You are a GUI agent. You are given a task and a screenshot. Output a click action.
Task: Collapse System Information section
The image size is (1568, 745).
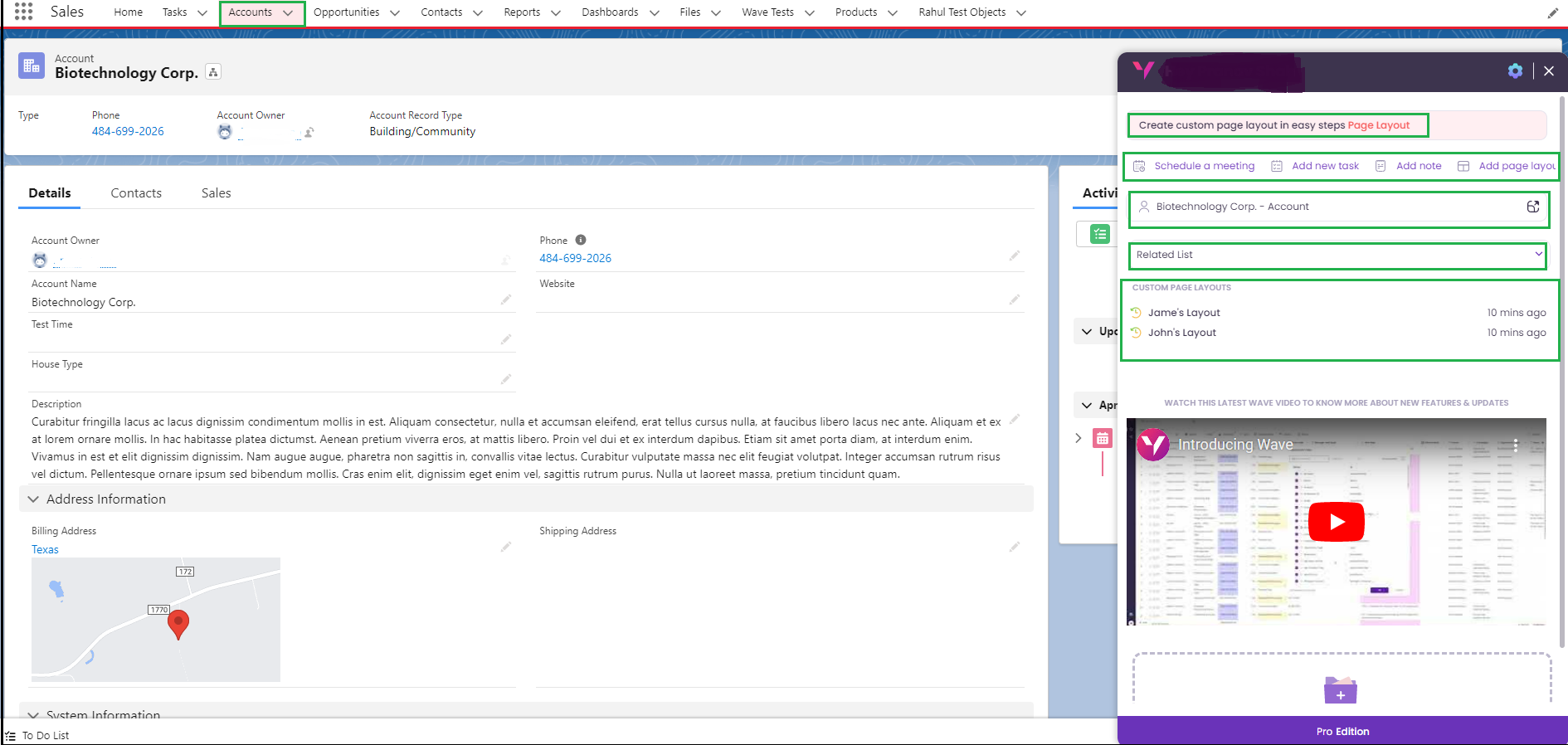coord(33,713)
